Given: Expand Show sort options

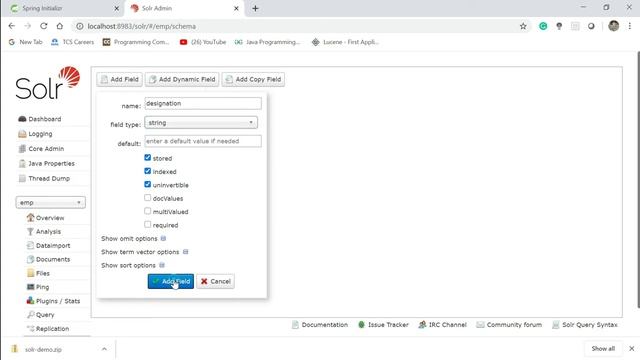Looking at the screenshot, I should tap(133, 265).
